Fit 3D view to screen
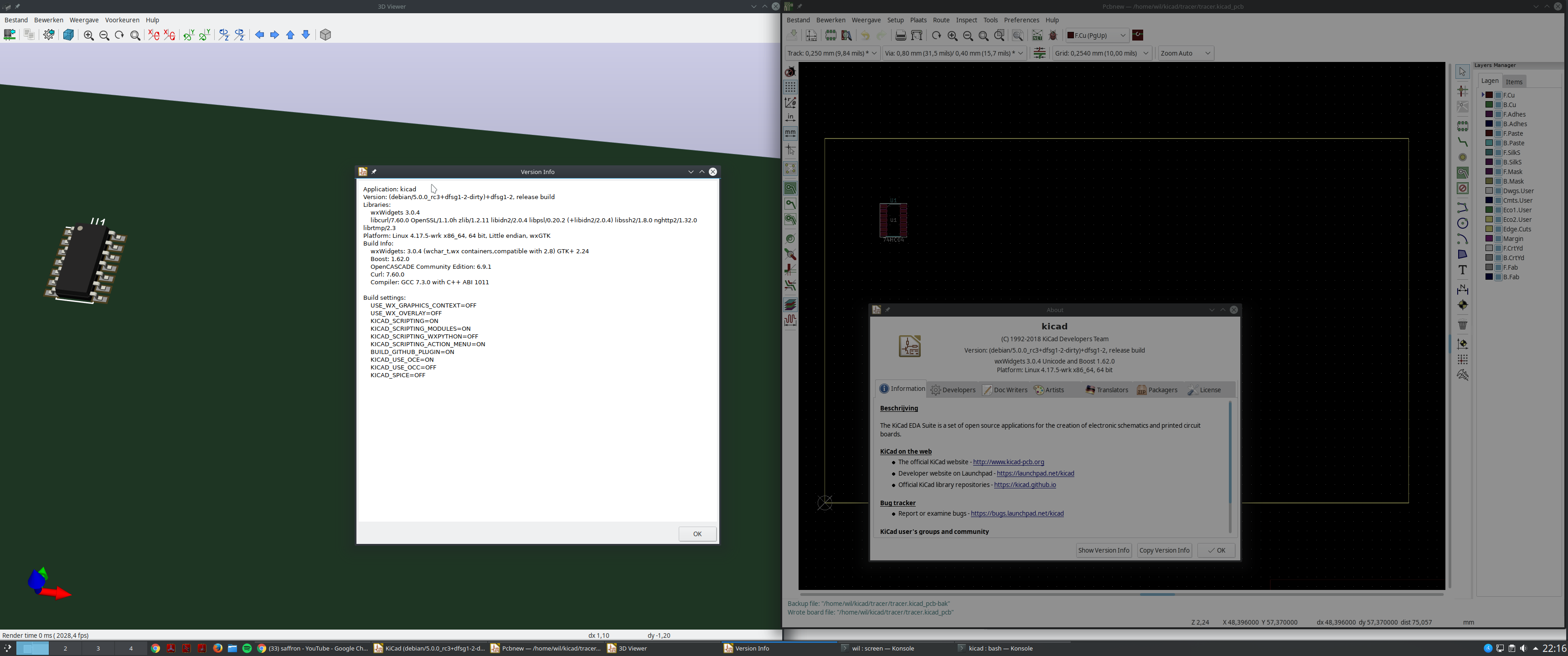1568x656 pixels. click(x=135, y=35)
